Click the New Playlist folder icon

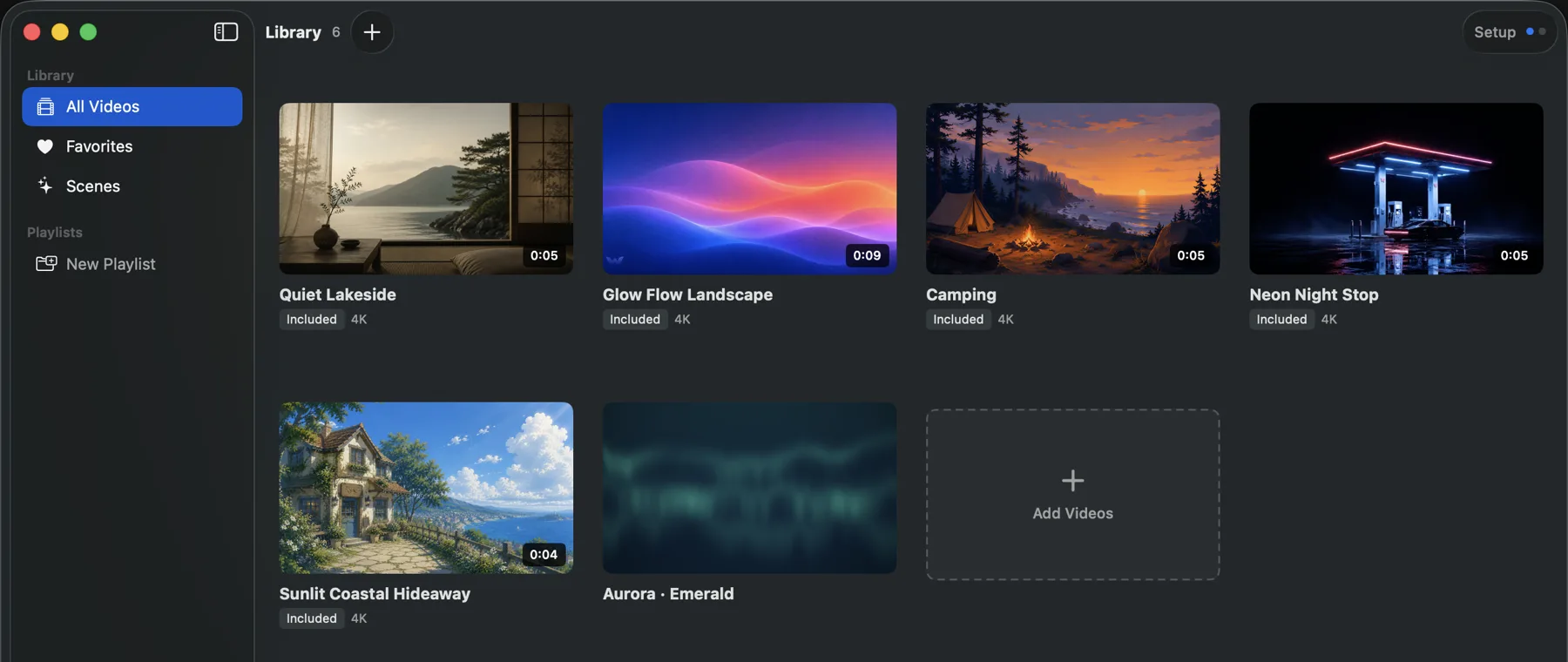click(46, 263)
